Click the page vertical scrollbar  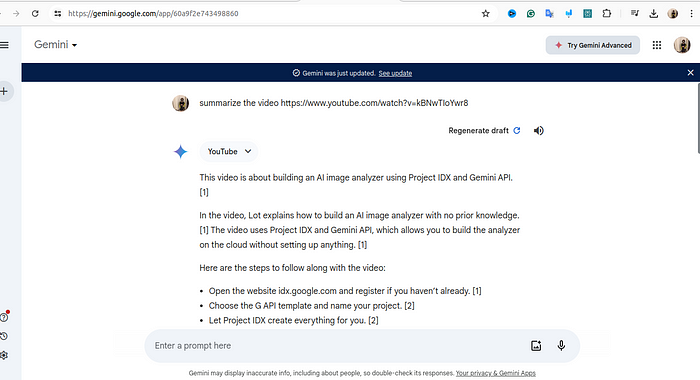[x=698, y=118]
